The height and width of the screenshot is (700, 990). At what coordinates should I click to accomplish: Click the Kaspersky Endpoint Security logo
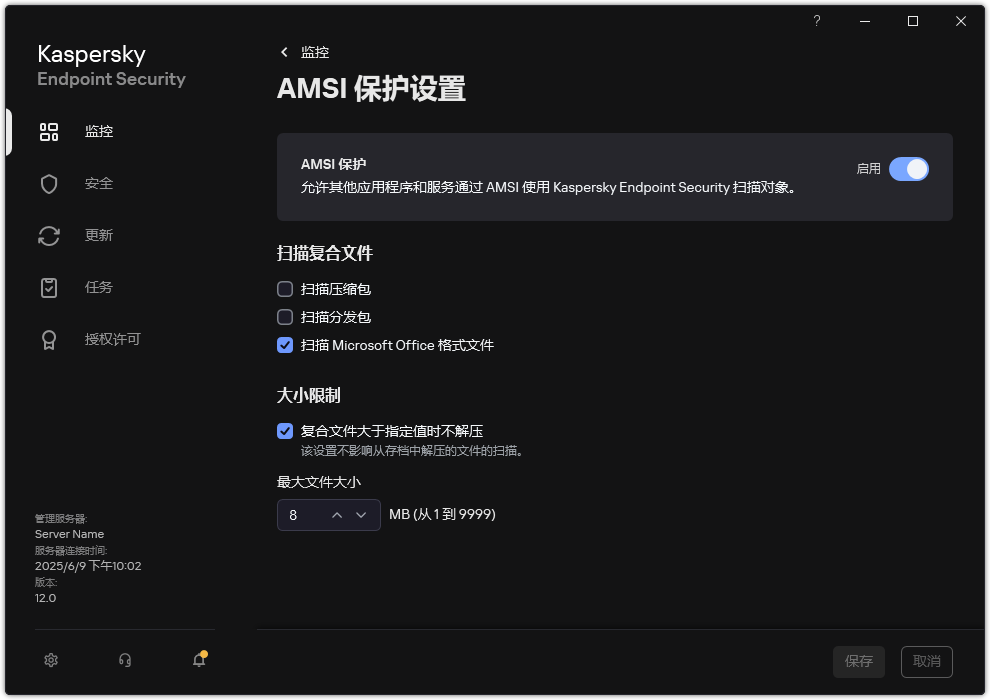[x=111, y=65]
